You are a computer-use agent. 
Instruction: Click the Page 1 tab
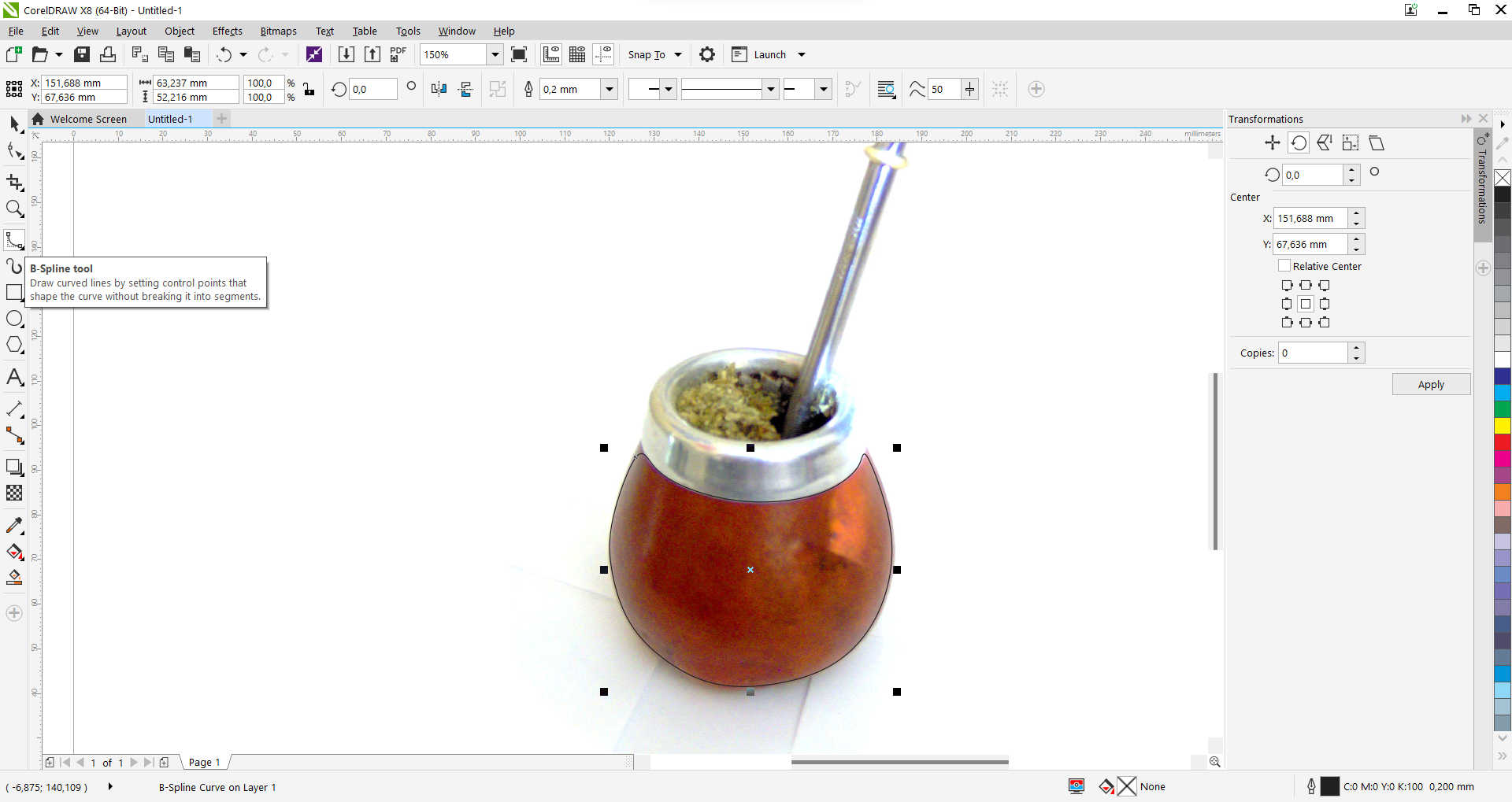point(204,762)
